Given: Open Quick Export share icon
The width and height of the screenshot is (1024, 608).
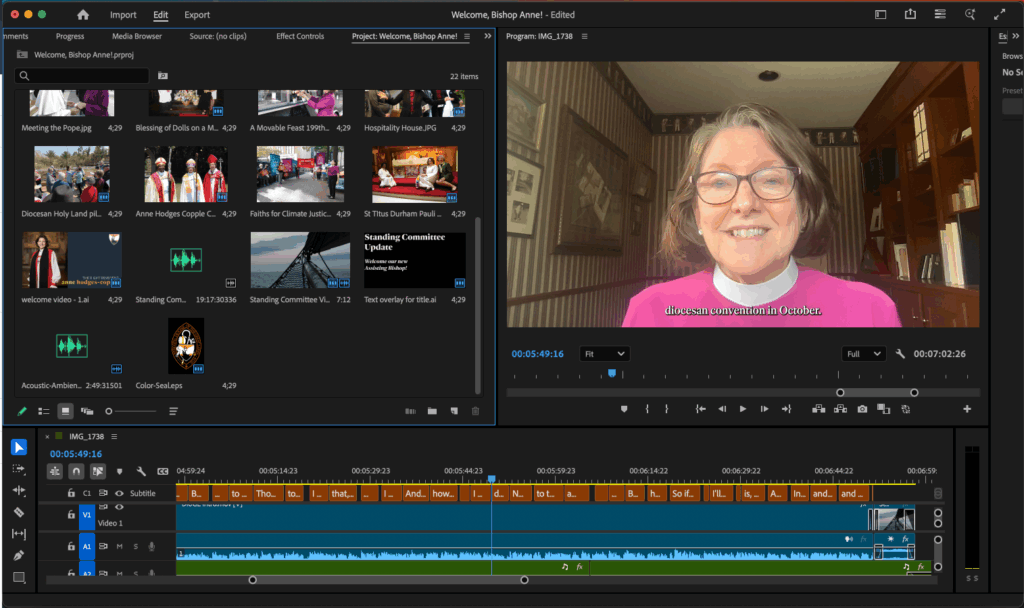Looking at the screenshot, I should click(x=910, y=14).
